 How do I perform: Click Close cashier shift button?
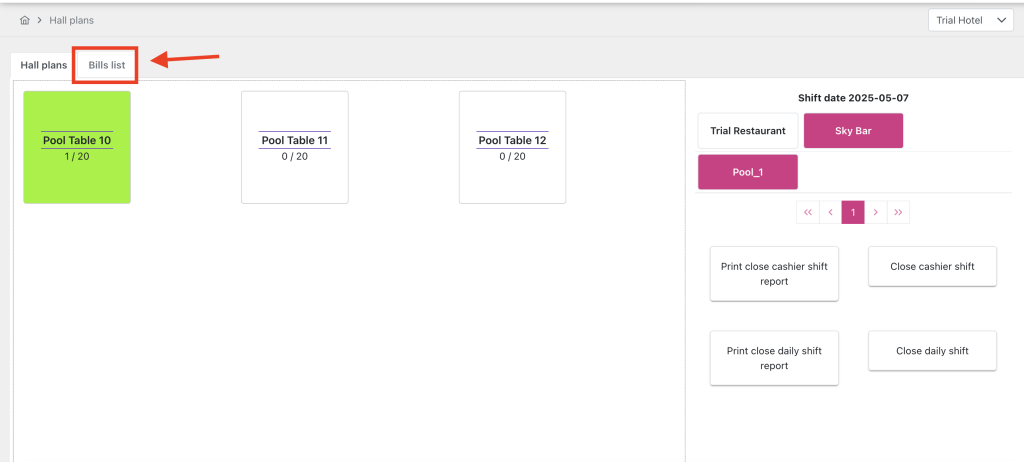932,267
